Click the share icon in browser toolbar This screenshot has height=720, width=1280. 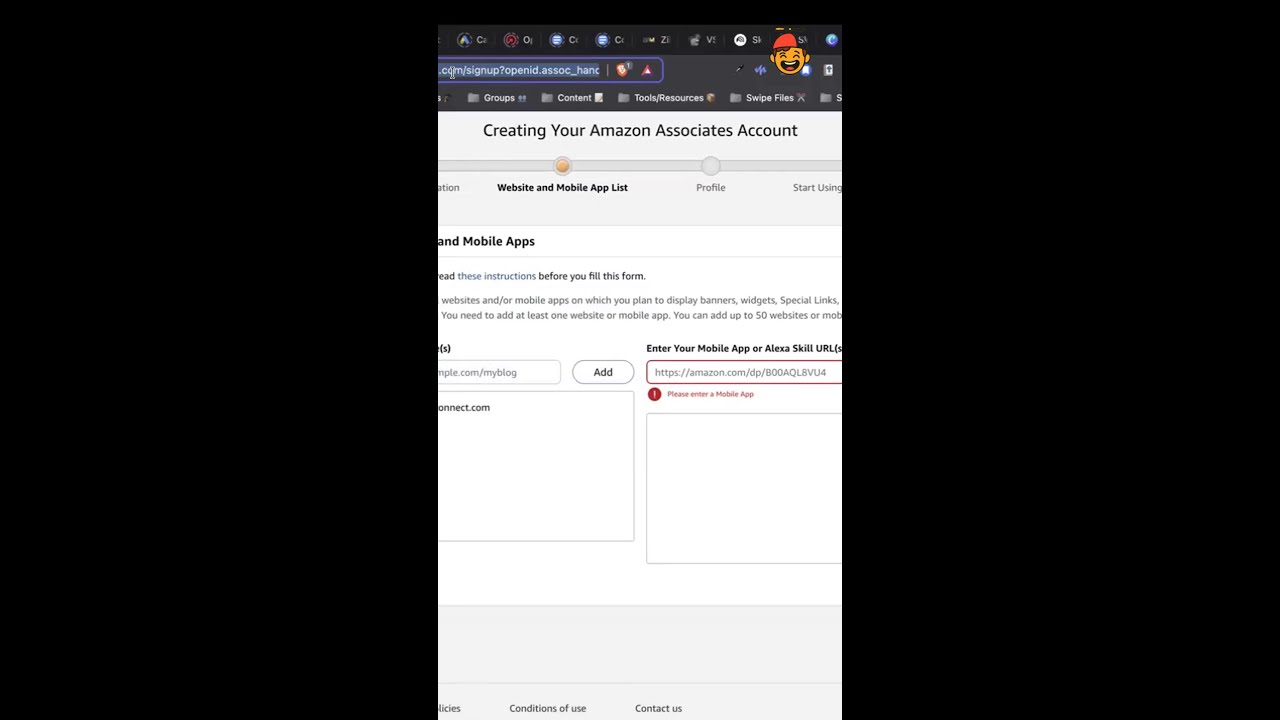(x=828, y=70)
